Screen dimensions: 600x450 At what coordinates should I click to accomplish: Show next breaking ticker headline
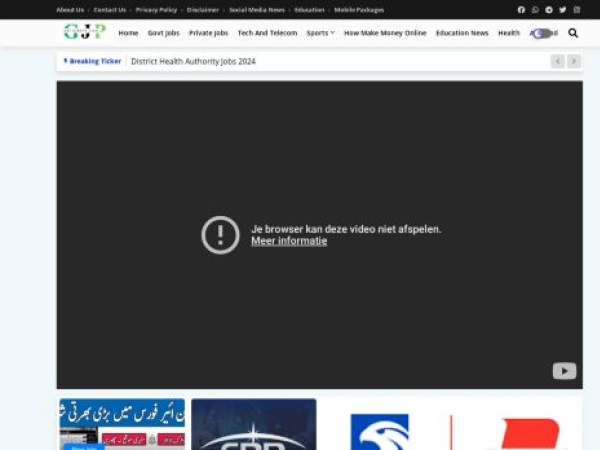pyautogui.click(x=574, y=61)
